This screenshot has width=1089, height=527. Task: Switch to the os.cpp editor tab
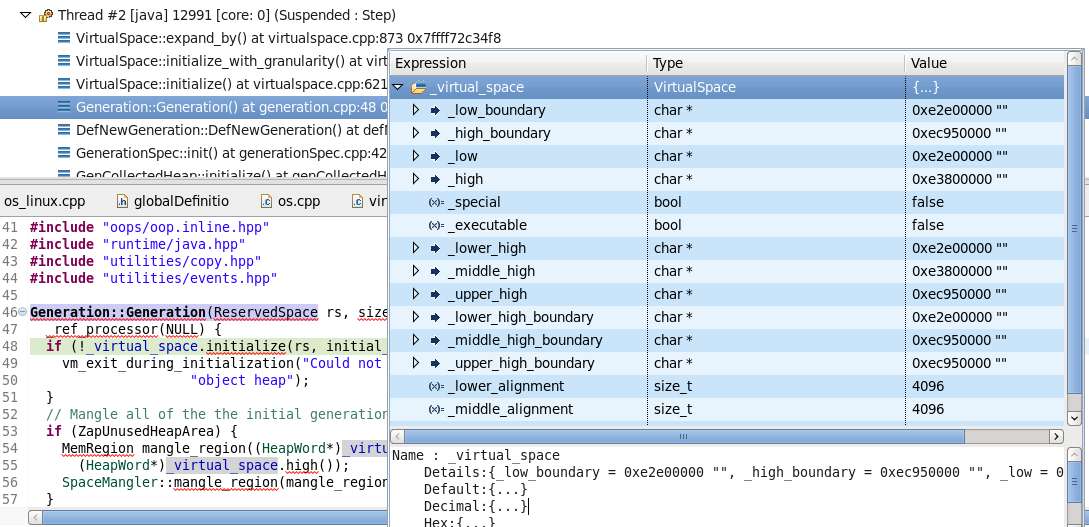click(299, 201)
